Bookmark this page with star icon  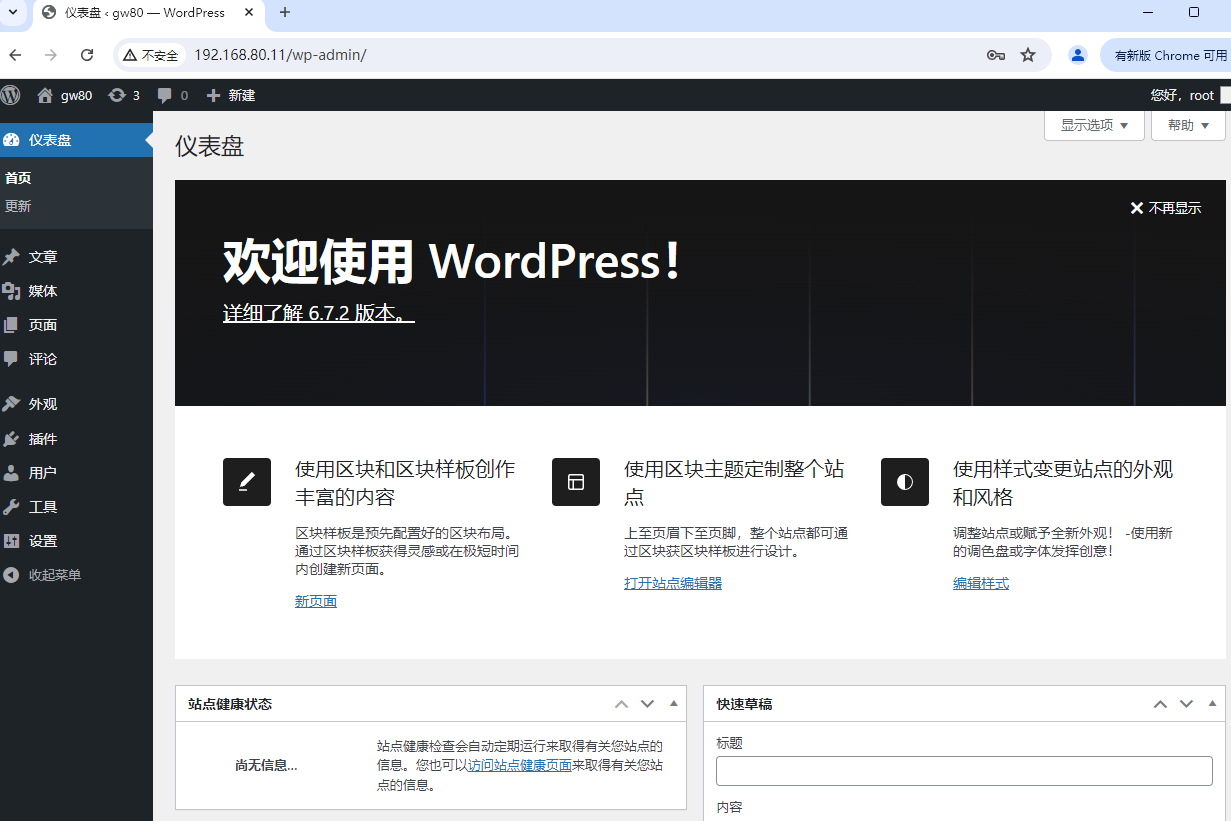[1028, 55]
